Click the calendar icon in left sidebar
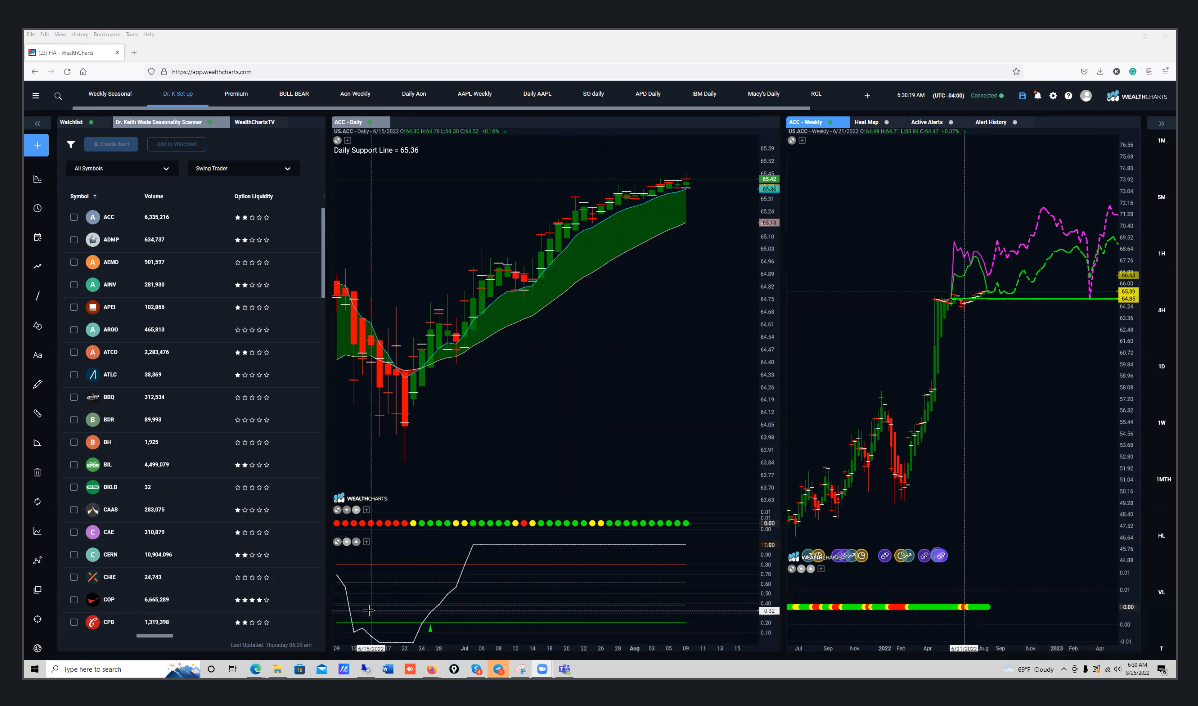 (37, 238)
